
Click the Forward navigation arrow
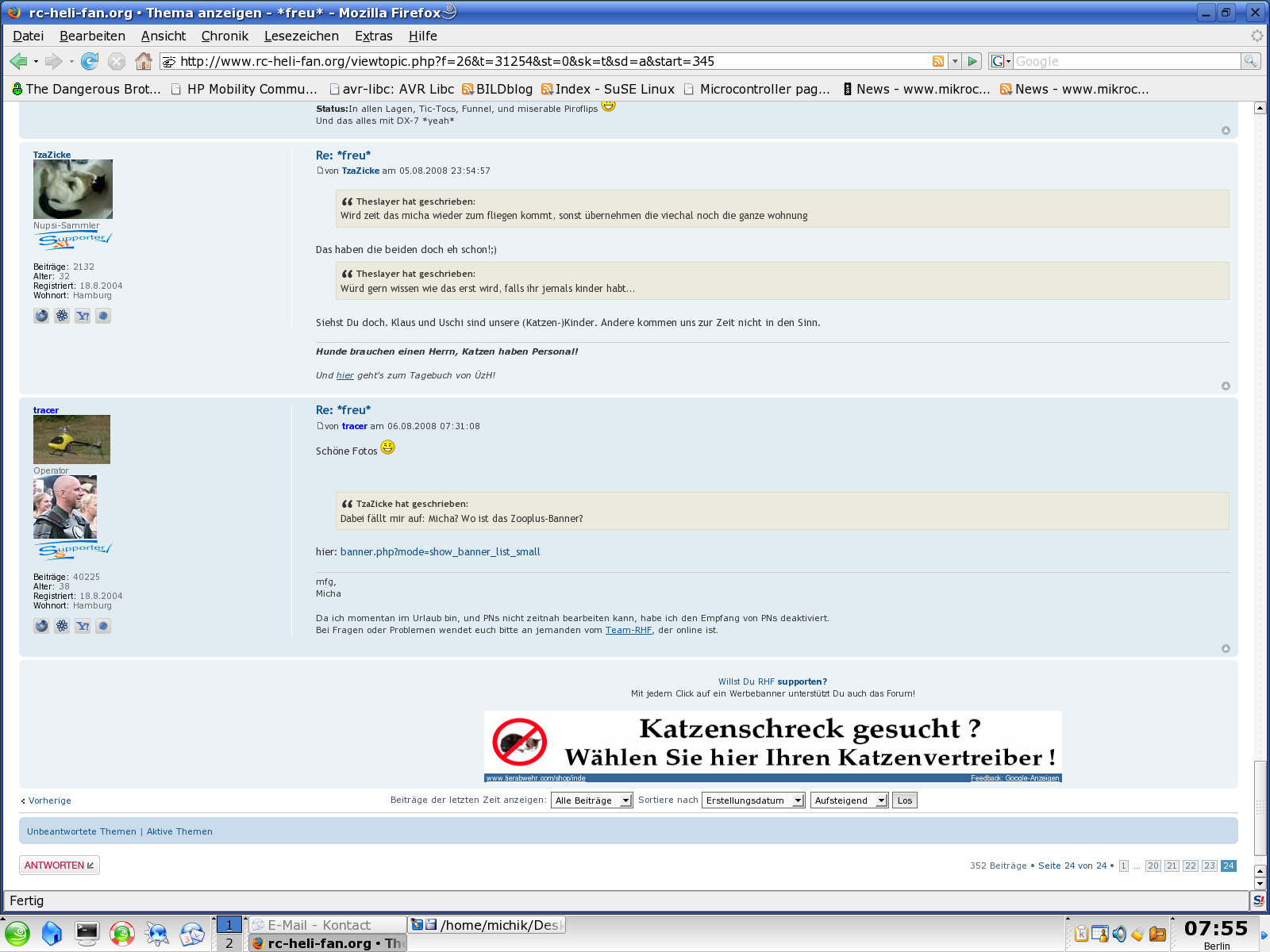click(x=53, y=61)
